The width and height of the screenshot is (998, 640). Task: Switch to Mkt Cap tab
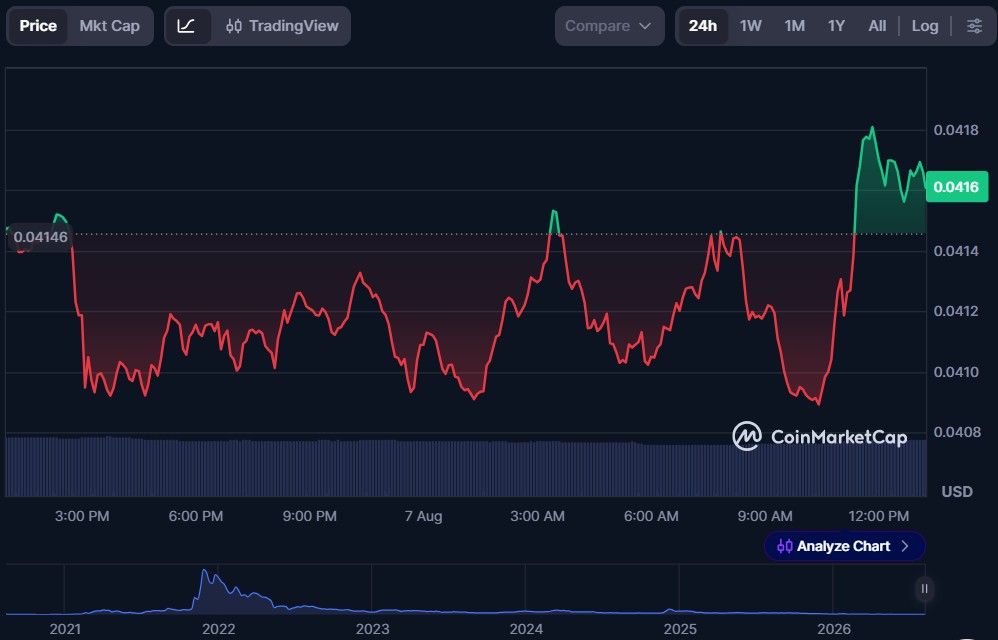(109, 26)
